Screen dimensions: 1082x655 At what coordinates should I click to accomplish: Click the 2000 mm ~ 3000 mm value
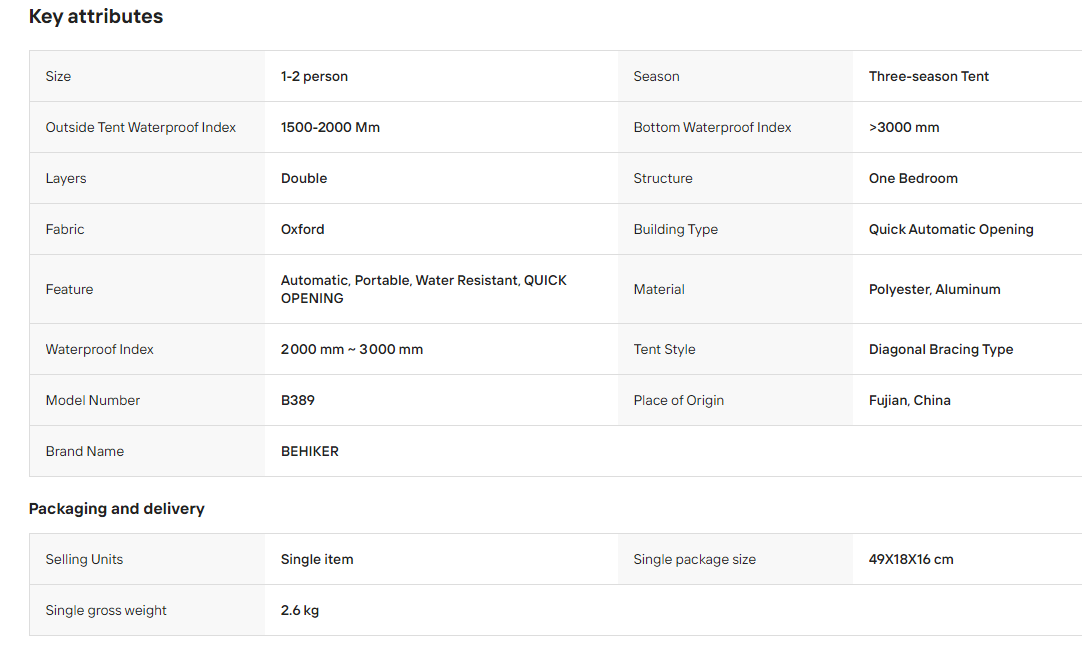click(x=352, y=350)
